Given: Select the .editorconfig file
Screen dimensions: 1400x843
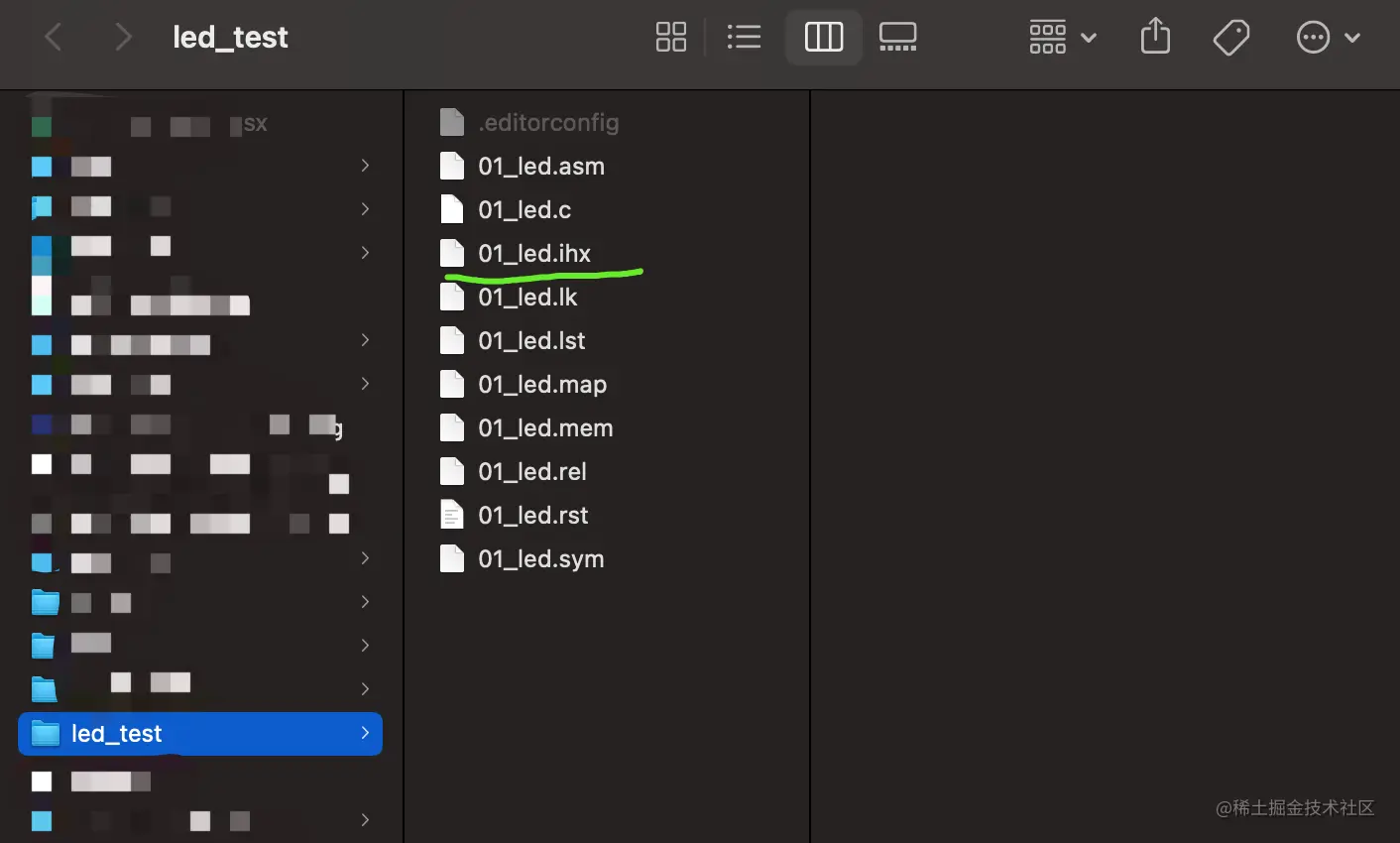Looking at the screenshot, I should (548, 123).
